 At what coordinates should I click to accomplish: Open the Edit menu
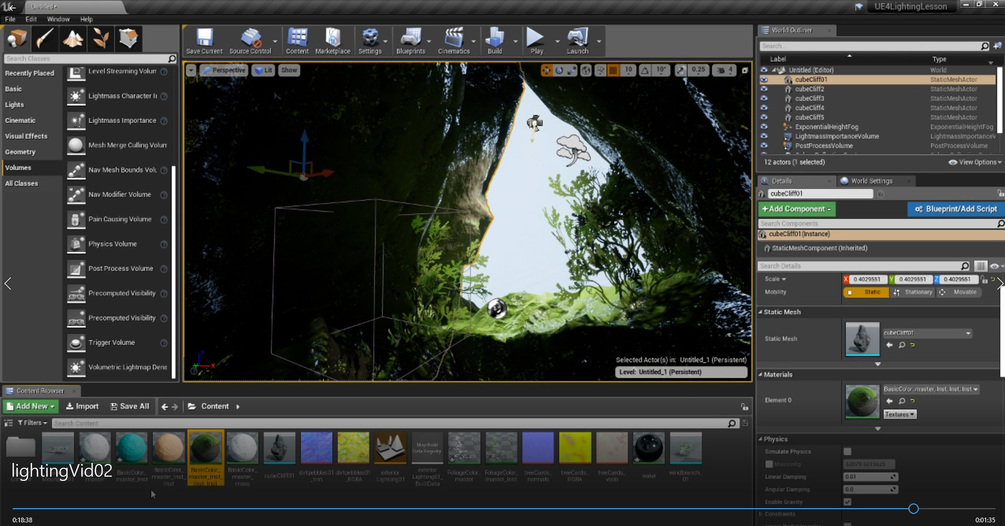click(31, 19)
